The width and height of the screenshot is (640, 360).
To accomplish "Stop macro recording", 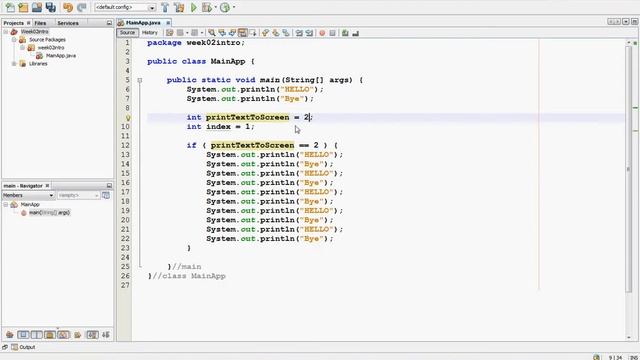I will pyautogui.click(x=332, y=33).
